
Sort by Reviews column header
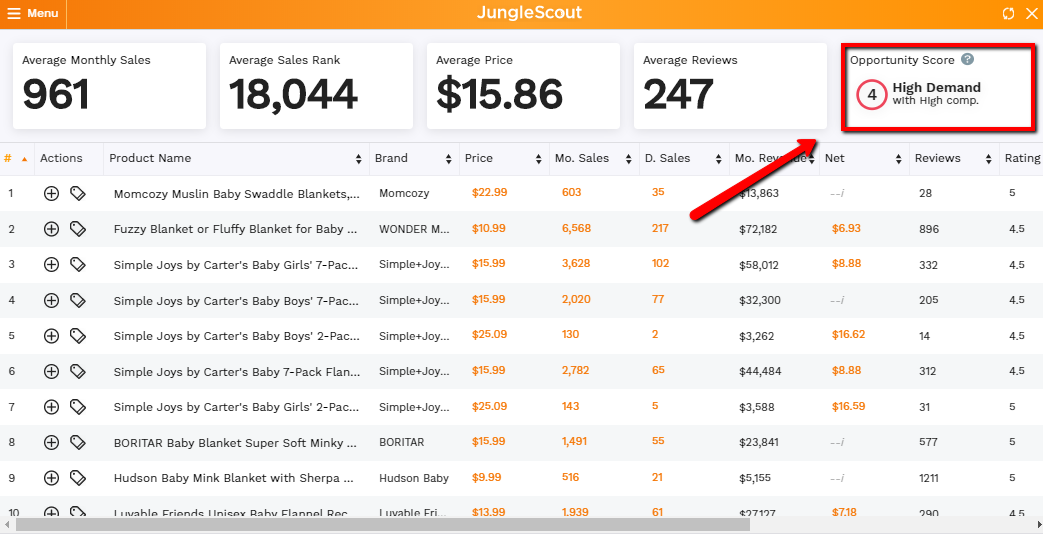(x=937, y=159)
